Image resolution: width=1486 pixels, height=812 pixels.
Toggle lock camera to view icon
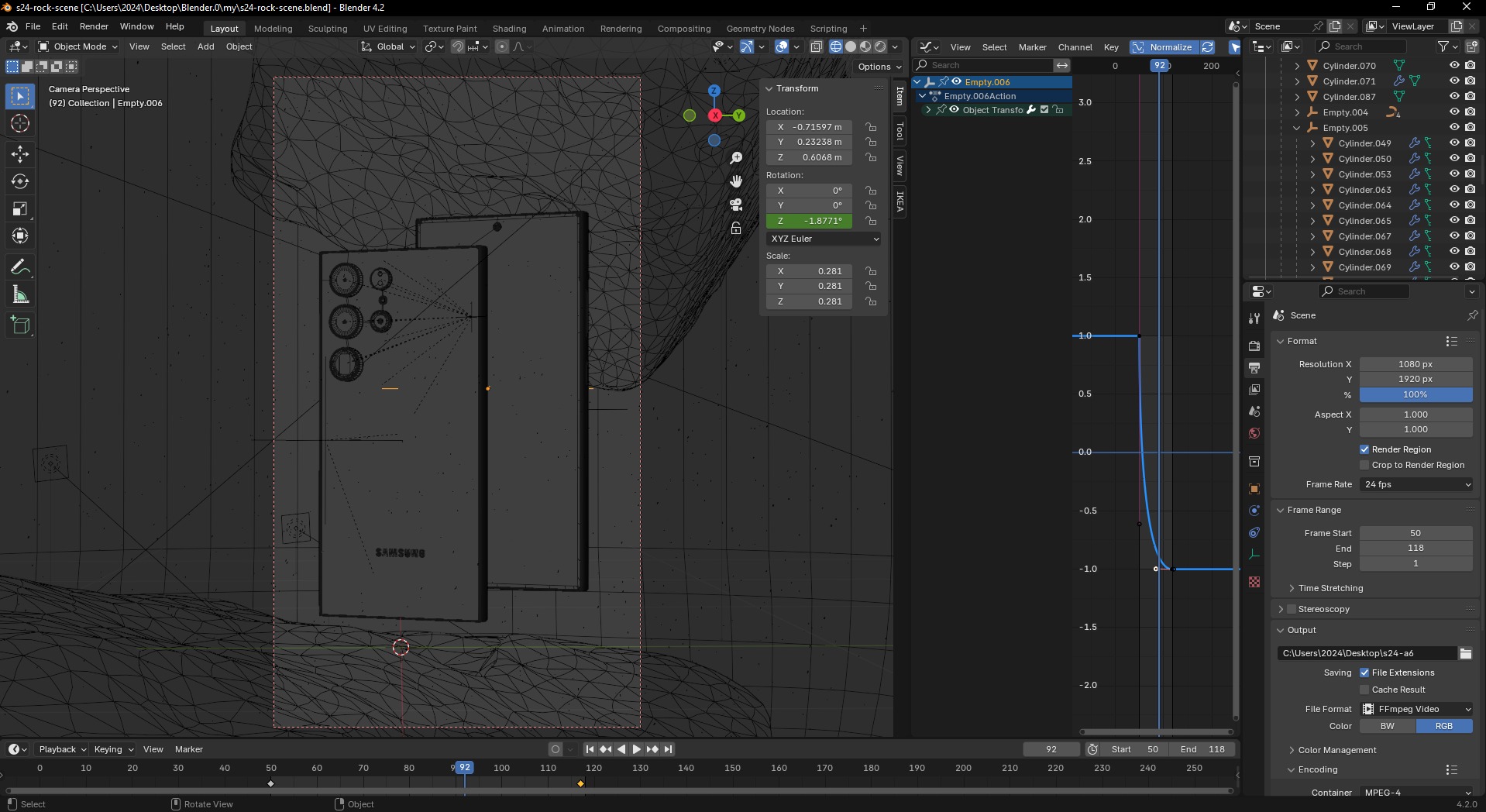pos(736,228)
